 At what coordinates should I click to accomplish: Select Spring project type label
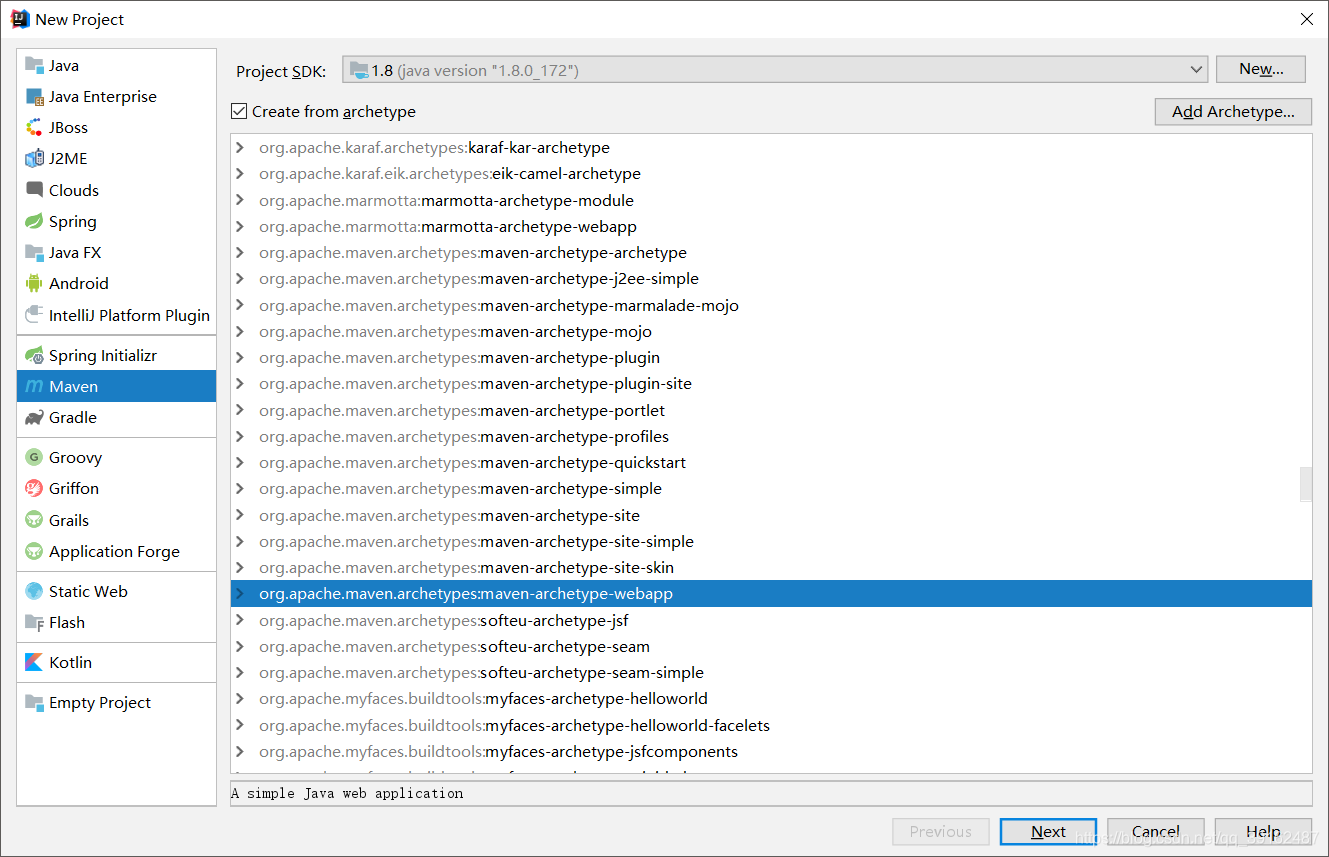(x=73, y=222)
